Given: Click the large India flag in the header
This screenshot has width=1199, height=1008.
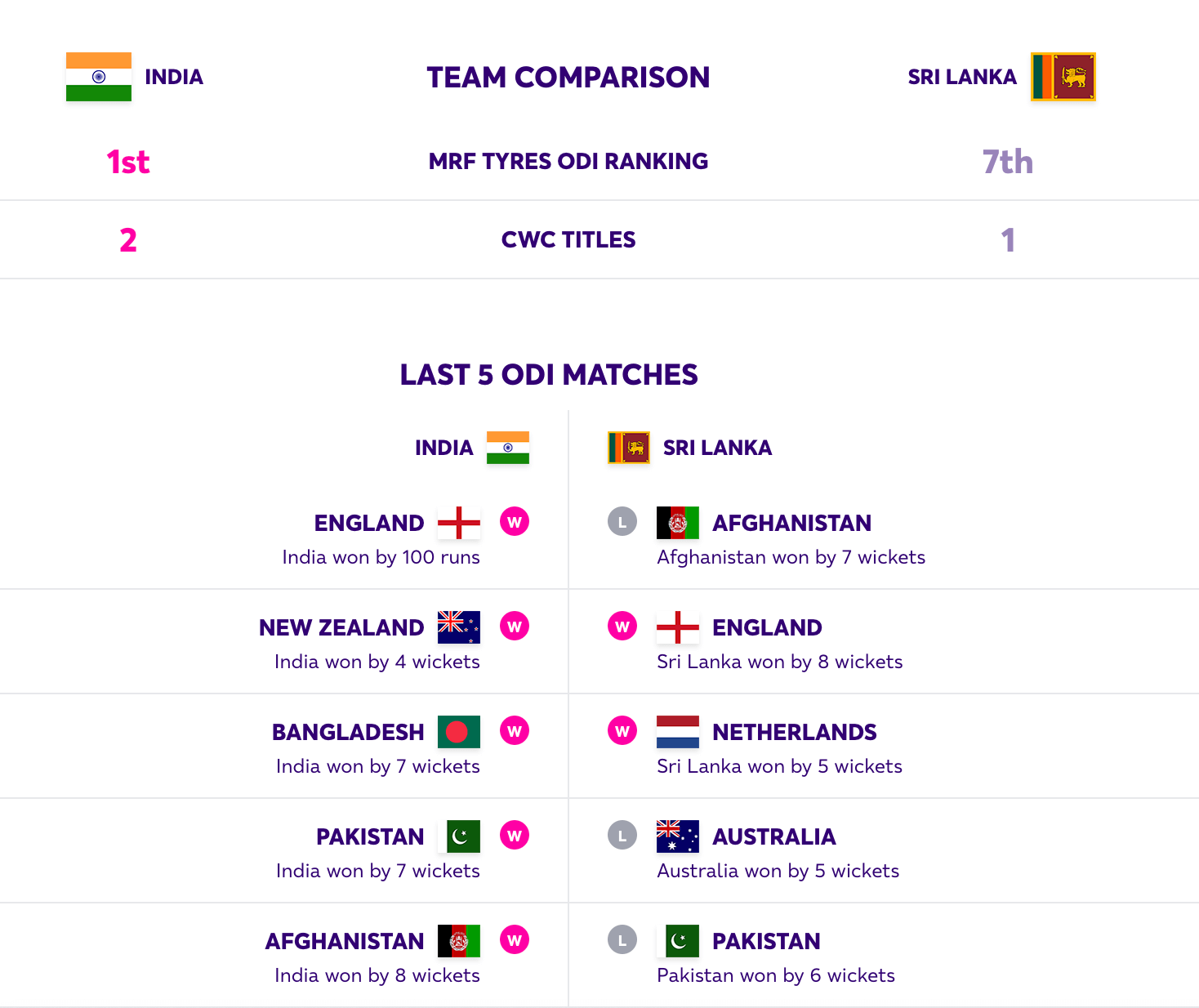Looking at the screenshot, I should tap(99, 77).
